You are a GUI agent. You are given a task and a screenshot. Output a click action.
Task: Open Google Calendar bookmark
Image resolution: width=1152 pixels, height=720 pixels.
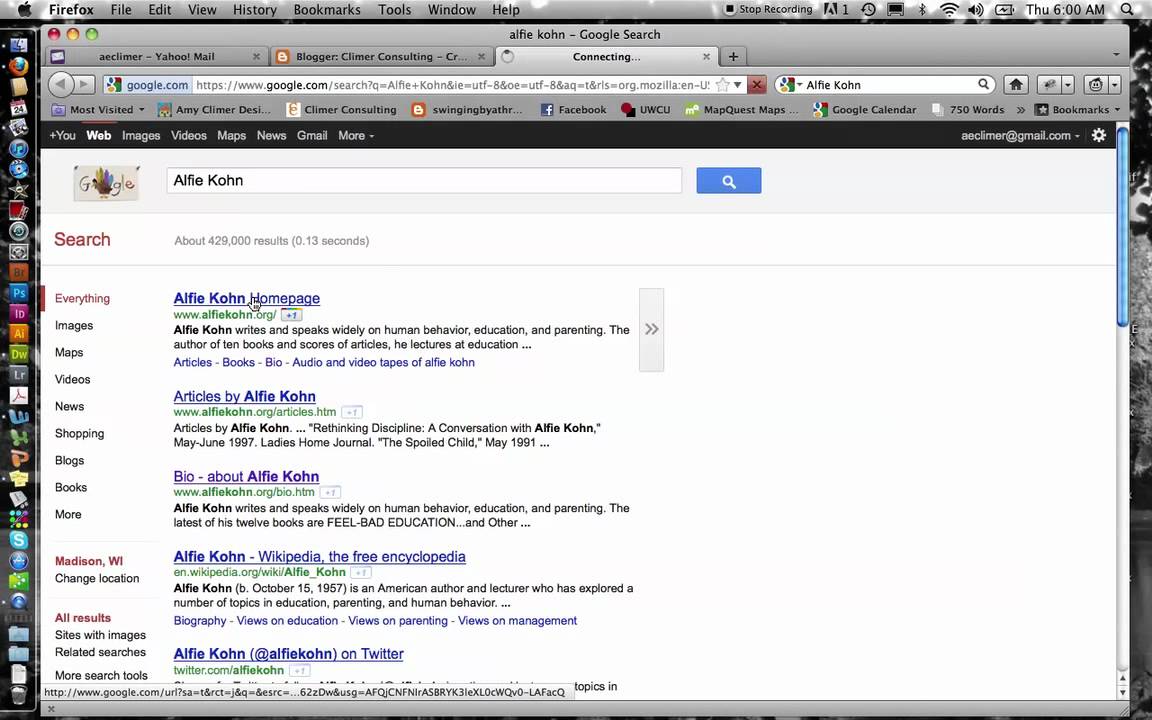click(865, 109)
